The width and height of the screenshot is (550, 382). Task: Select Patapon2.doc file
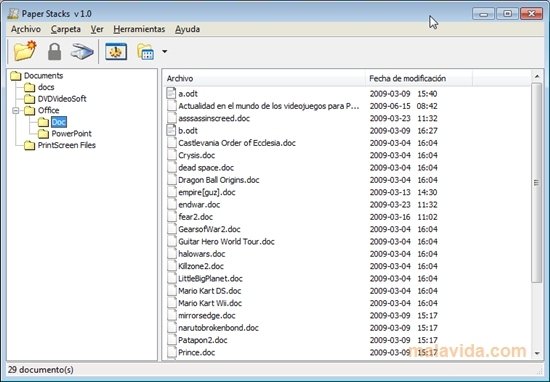point(202,340)
